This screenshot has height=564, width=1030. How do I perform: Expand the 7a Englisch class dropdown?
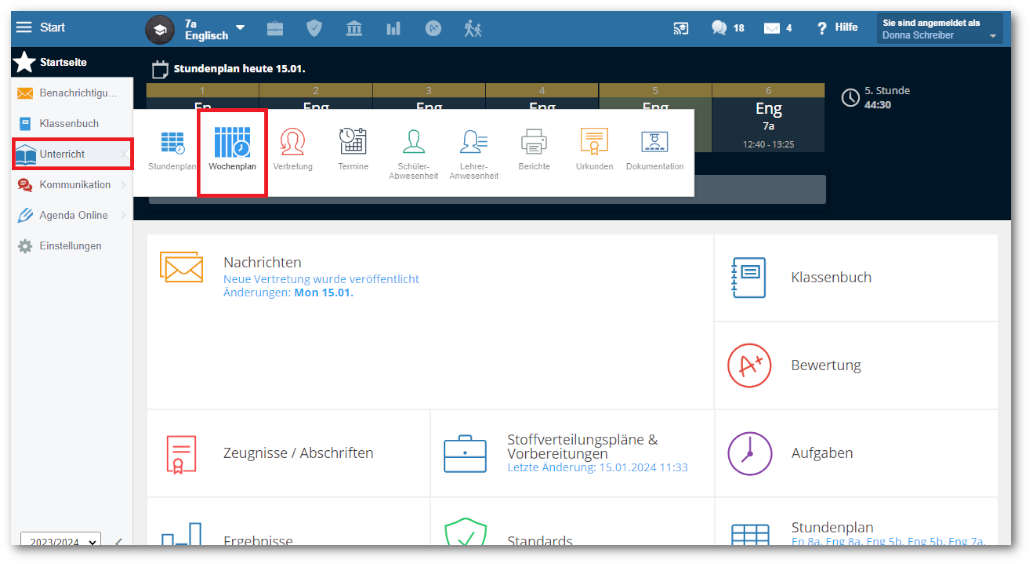(x=240, y=28)
